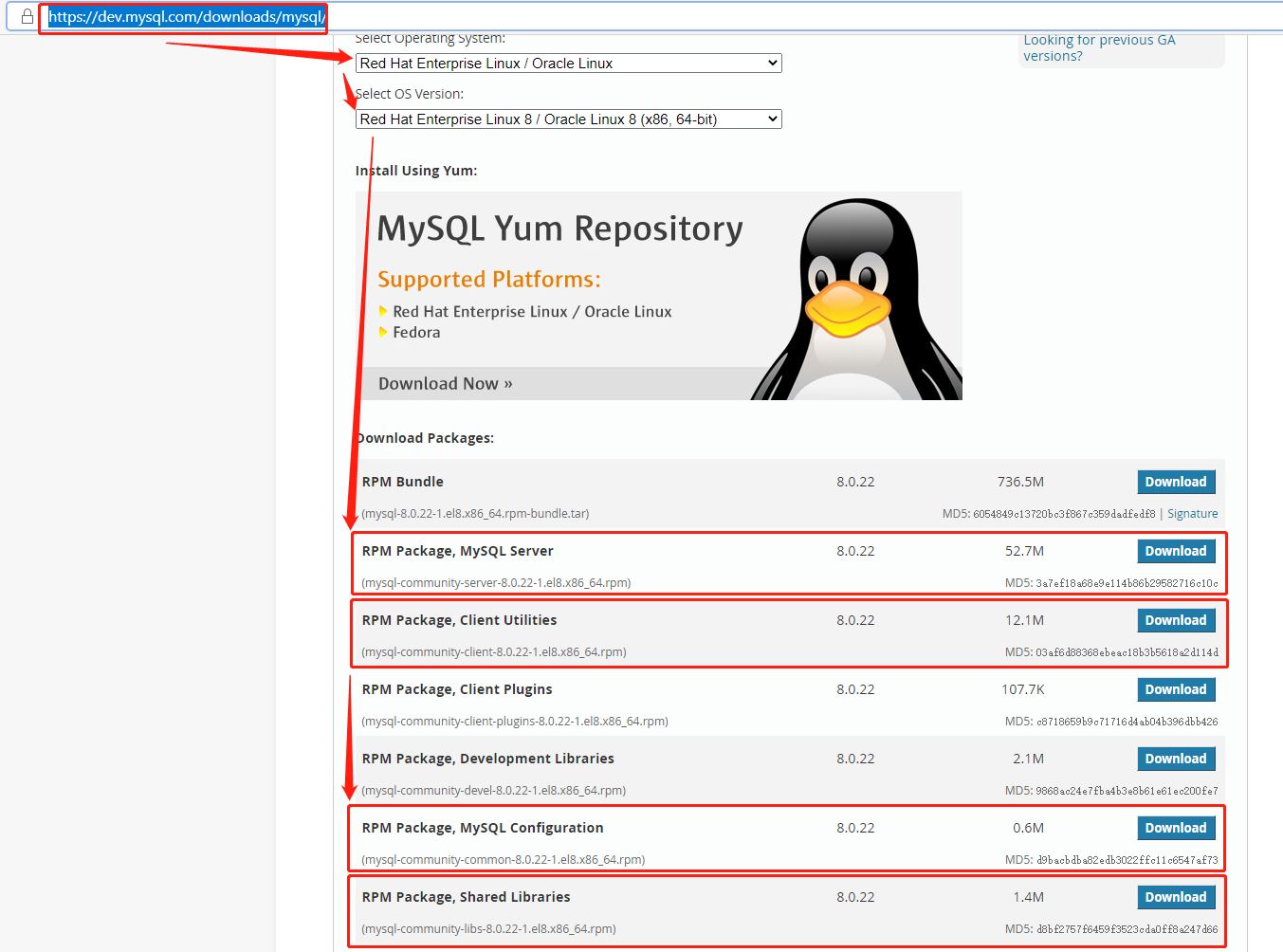Download the Development Libraries RPM package
The height and width of the screenshot is (952, 1283).
click(1175, 759)
